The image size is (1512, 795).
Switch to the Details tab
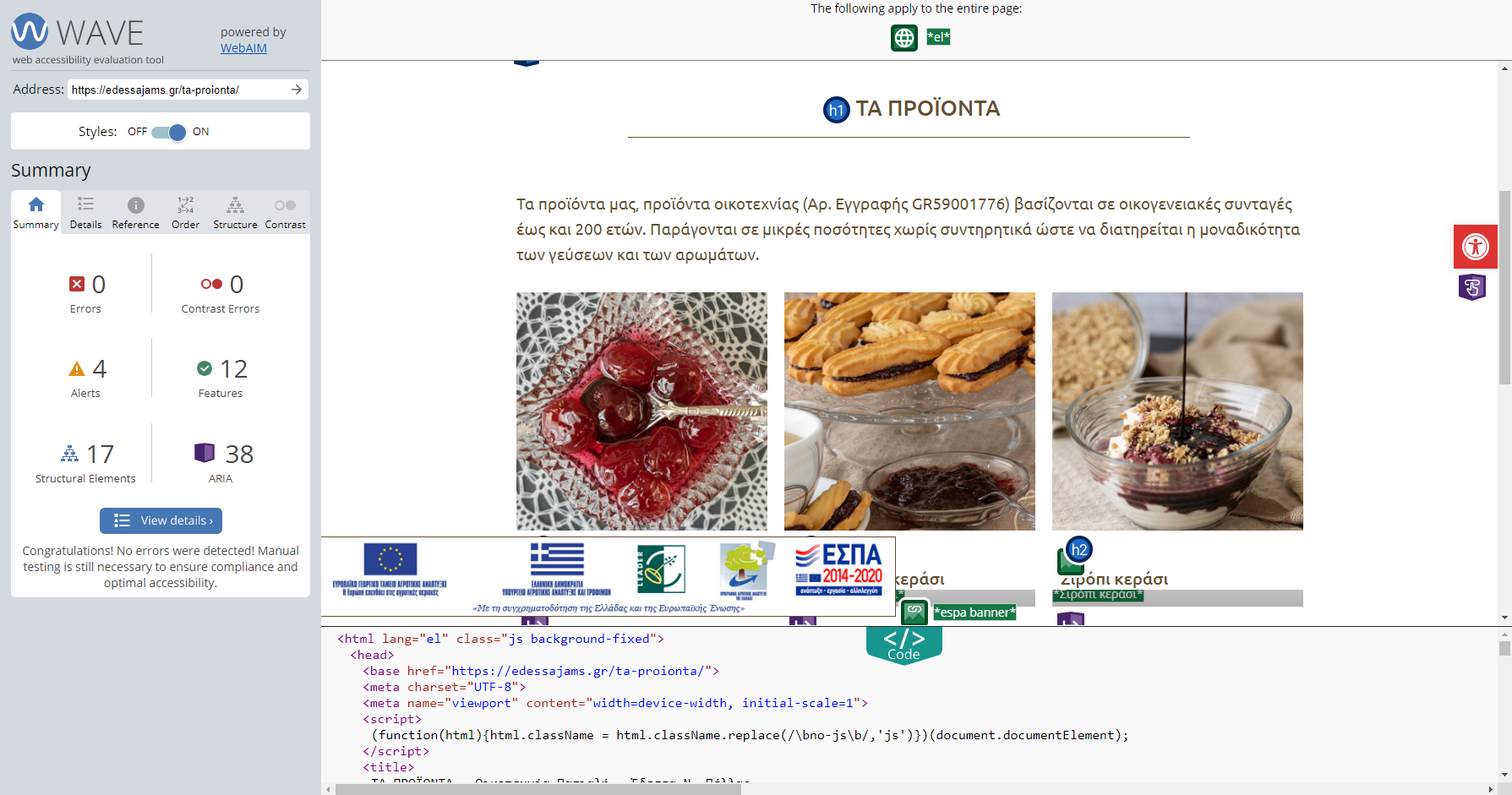click(x=85, y=213)
